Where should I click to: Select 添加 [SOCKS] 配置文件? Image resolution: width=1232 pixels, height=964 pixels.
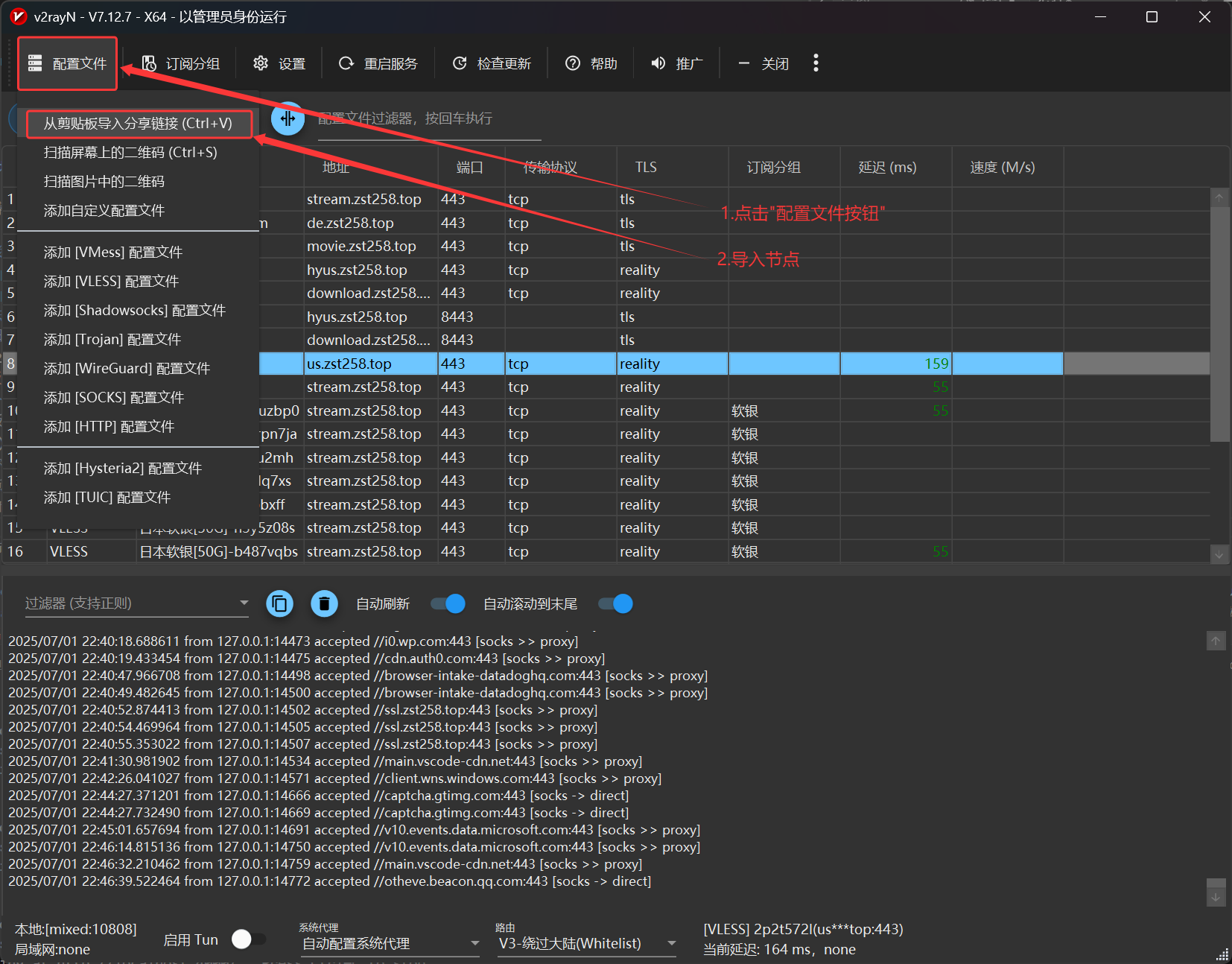[x=139, y=398]
